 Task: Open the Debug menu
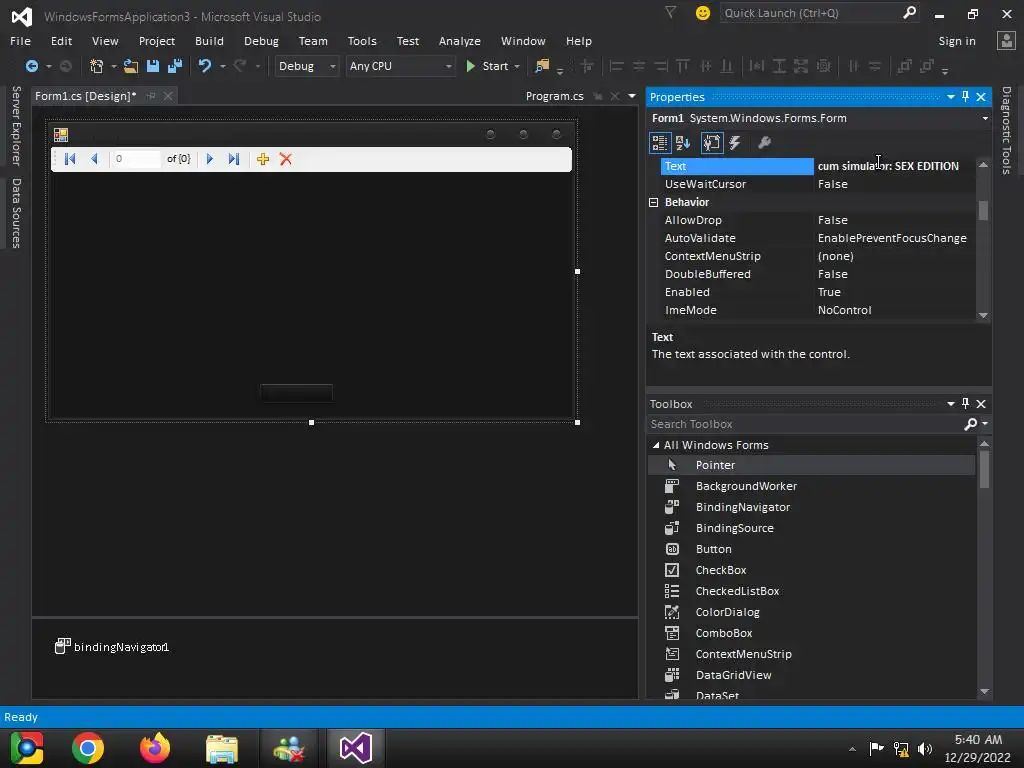point(261,40)
